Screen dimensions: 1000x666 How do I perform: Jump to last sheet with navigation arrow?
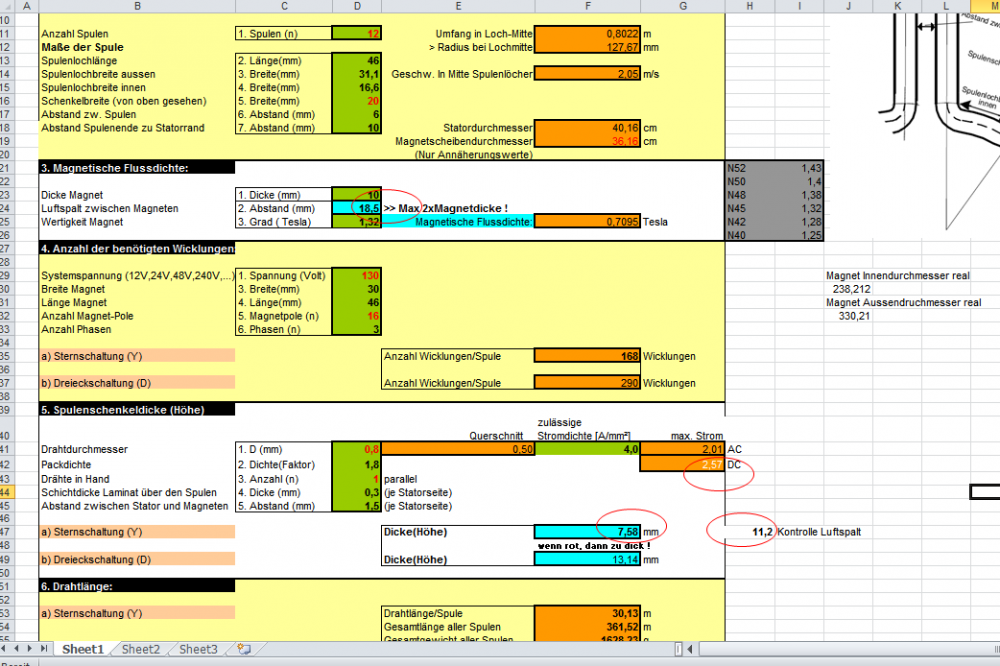tap(45, 649)
